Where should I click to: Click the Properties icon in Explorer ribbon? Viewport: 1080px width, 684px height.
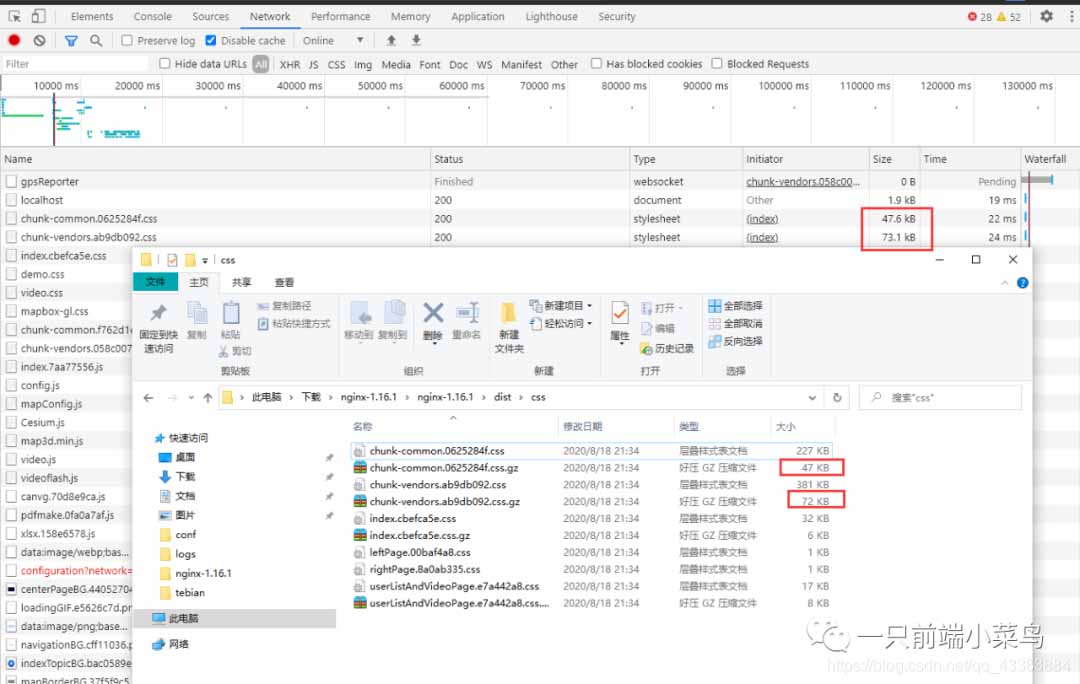click(620, 313)
